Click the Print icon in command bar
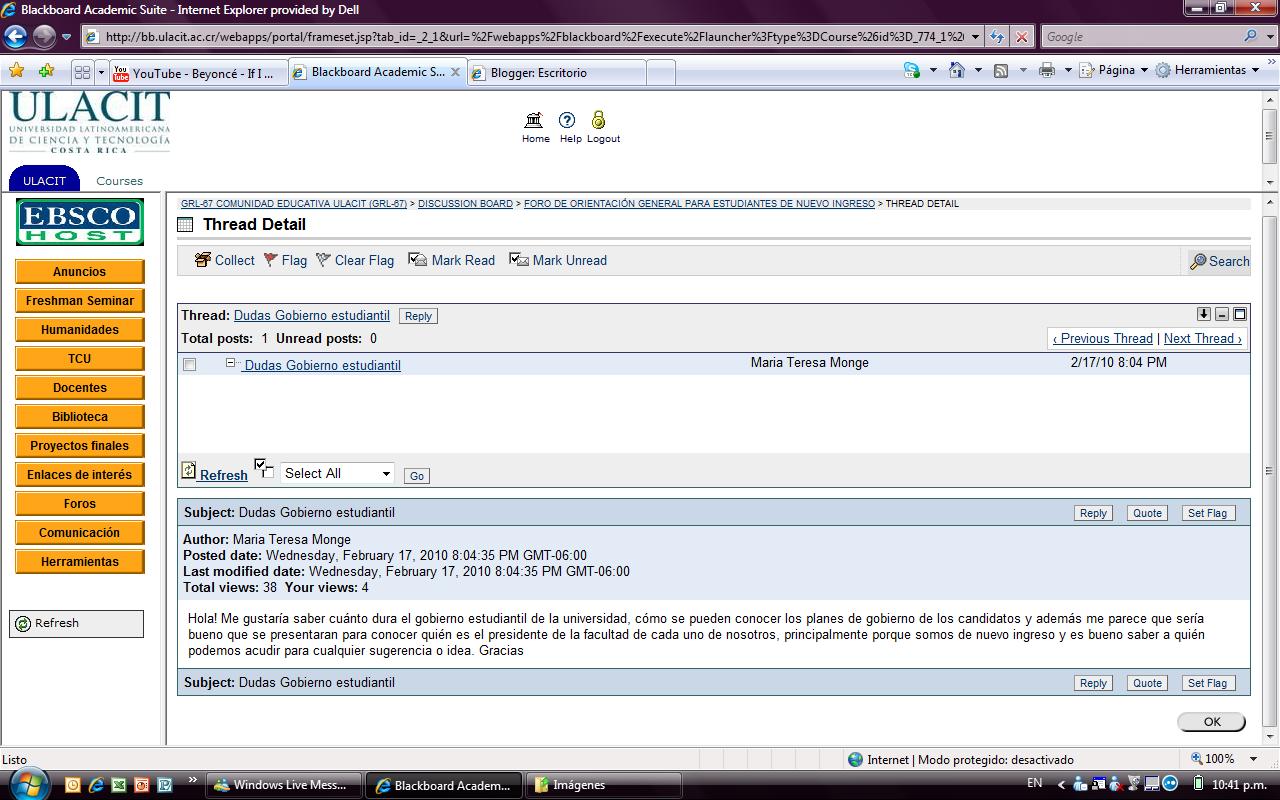 pos(1047,70)
